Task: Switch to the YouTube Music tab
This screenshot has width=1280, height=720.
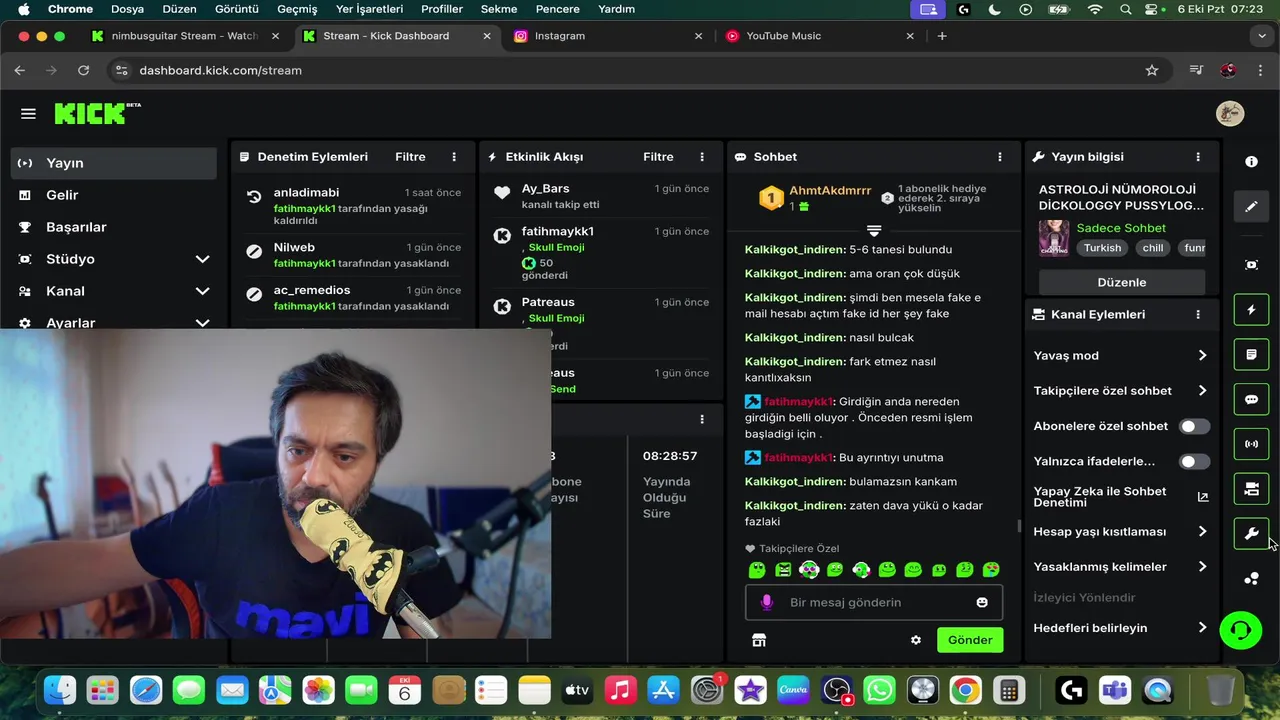Action: tap(819, 36)
